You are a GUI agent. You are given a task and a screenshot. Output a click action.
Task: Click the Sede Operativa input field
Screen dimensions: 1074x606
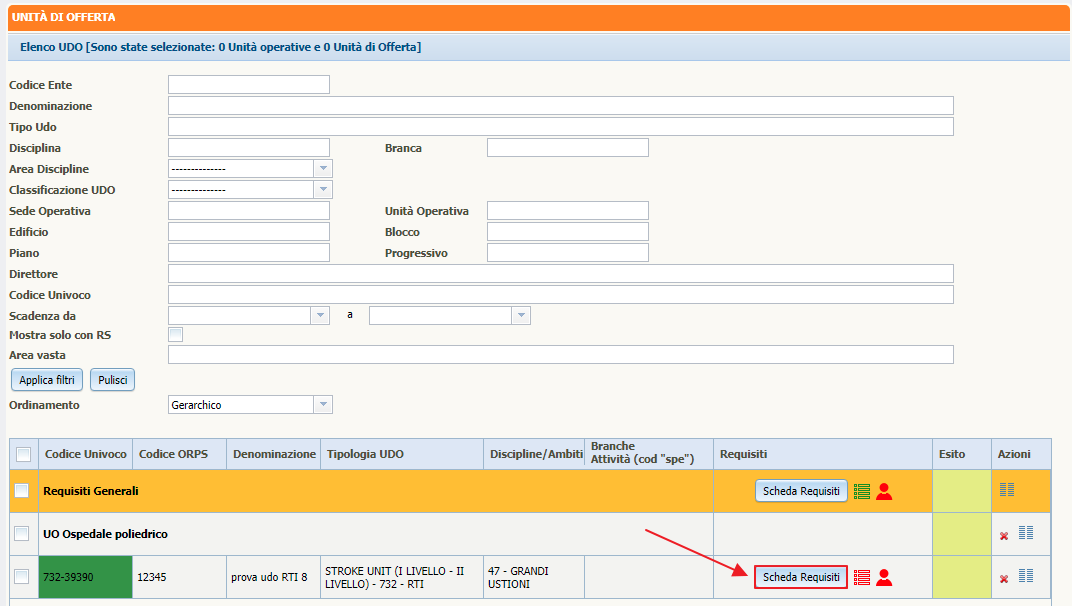click(x=249, y=210)
